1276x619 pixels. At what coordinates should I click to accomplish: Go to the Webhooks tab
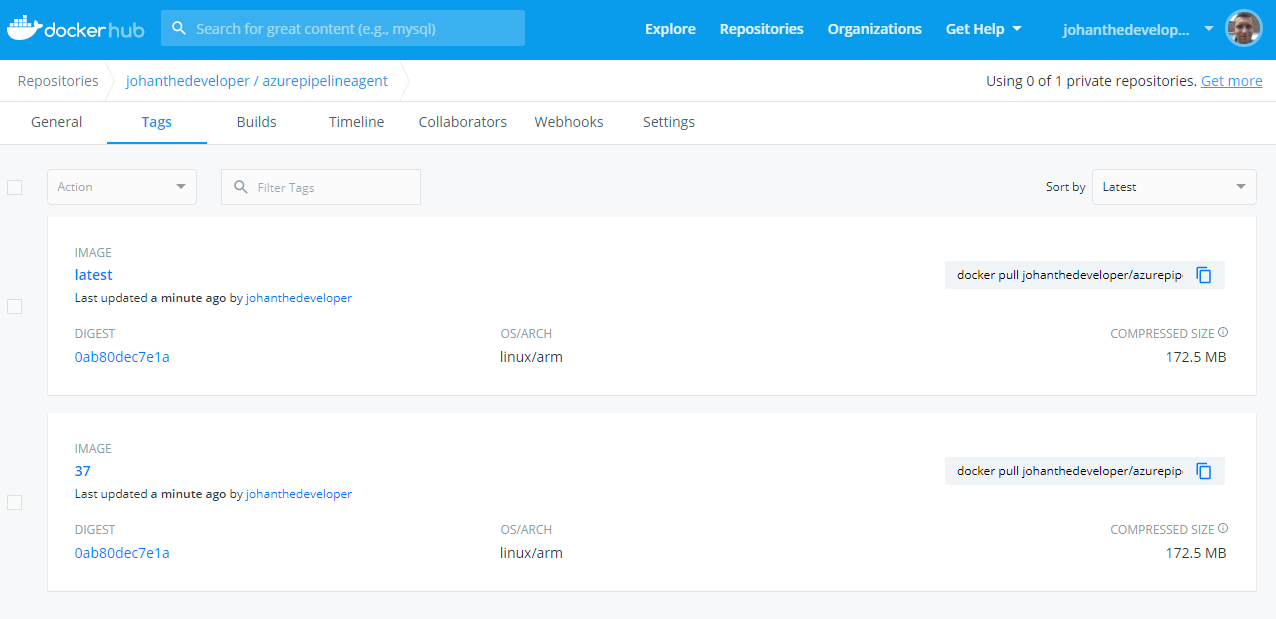coord(569,122)
